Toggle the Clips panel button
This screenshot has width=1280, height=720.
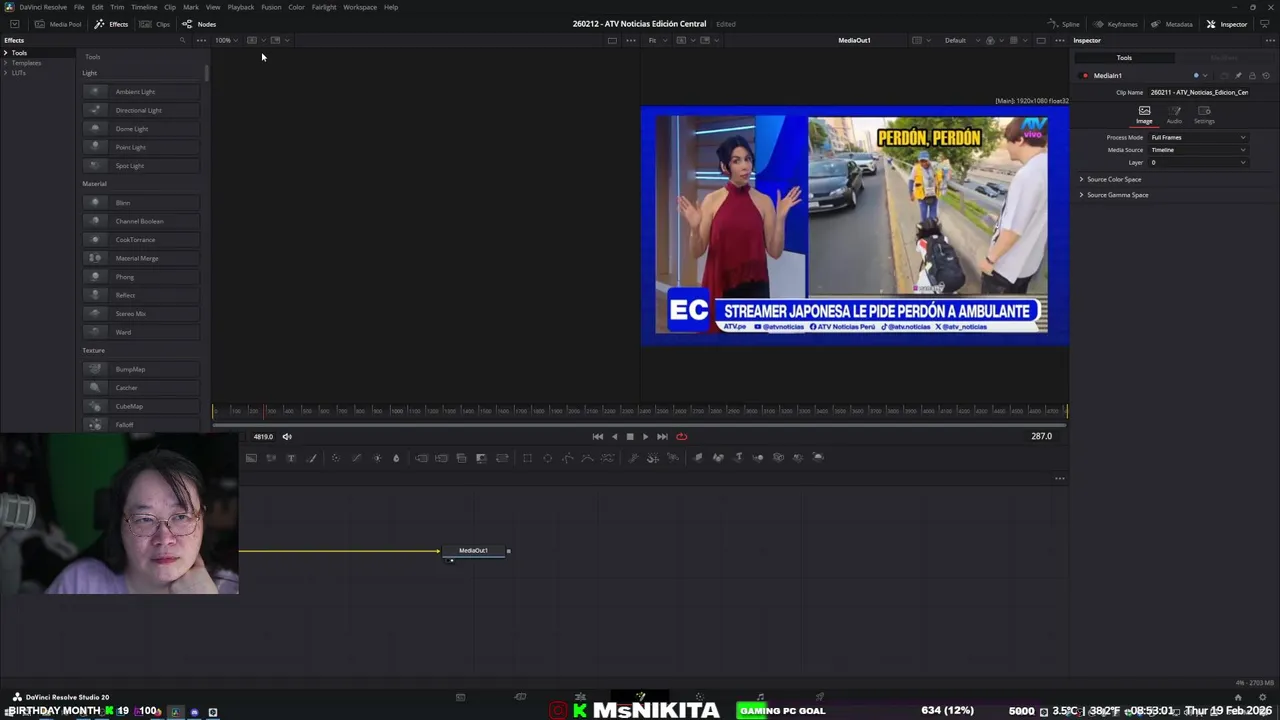click(x=155, y=24)
